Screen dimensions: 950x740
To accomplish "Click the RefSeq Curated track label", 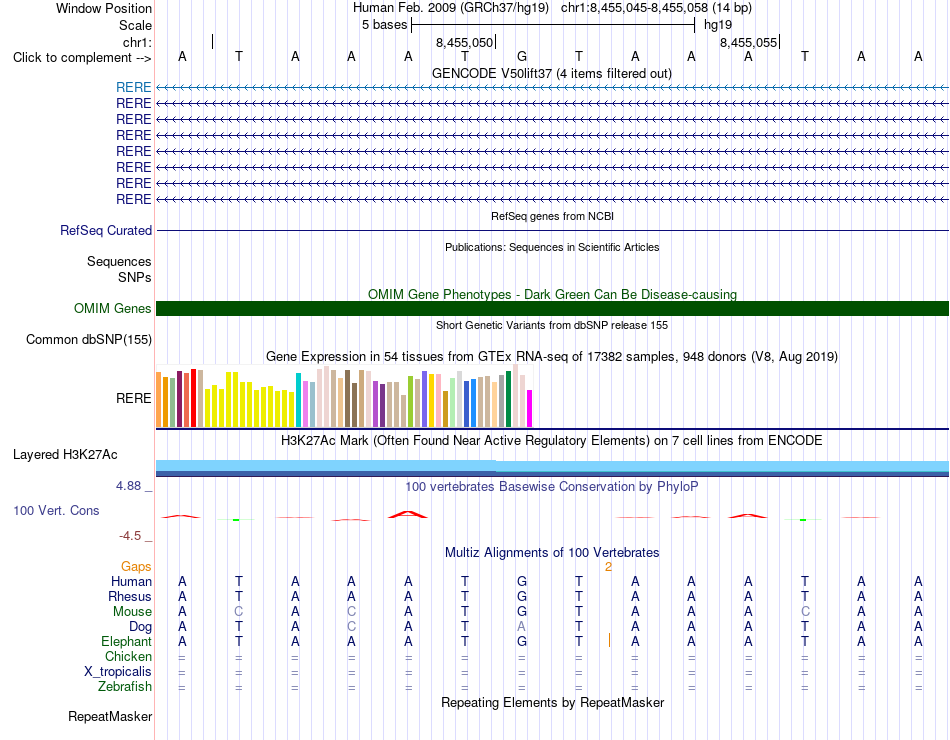I will 106,230.
